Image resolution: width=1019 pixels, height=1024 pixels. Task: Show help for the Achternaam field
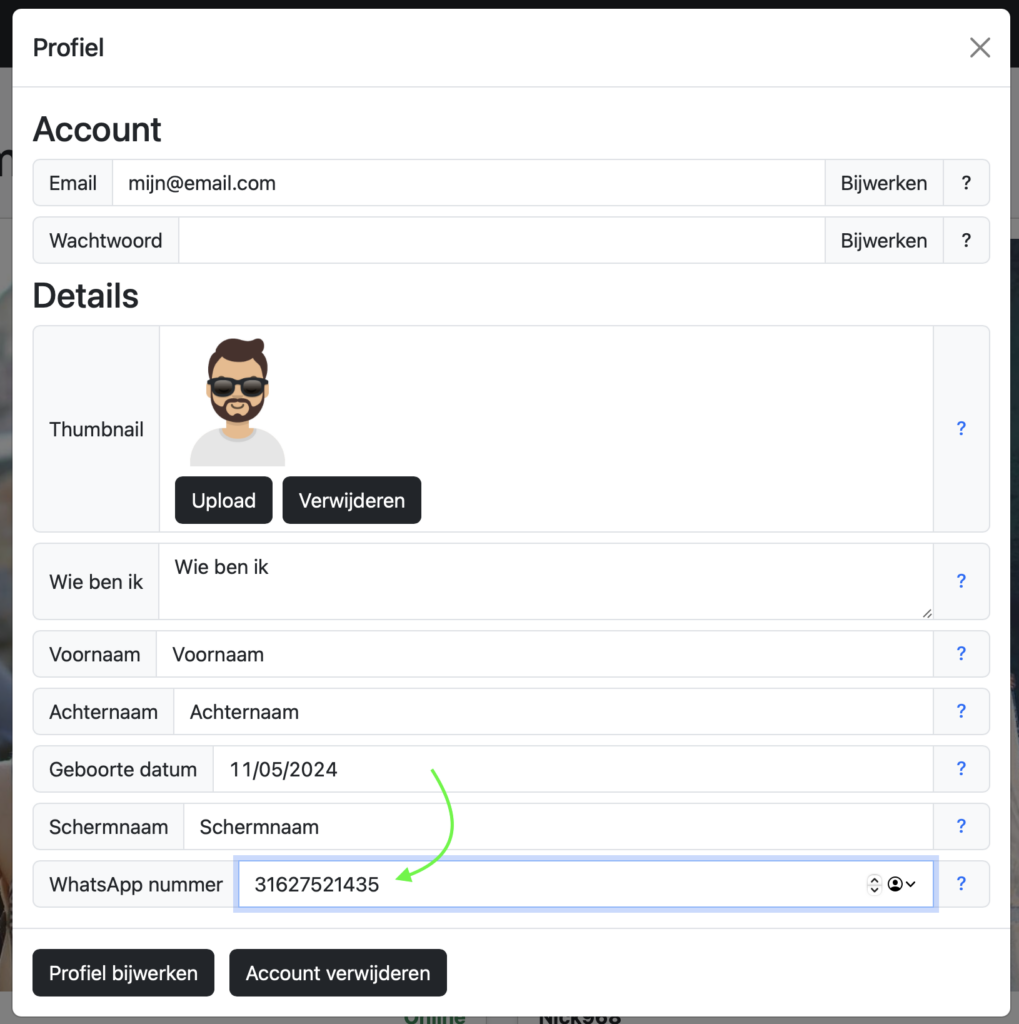[x=961, y=712]
